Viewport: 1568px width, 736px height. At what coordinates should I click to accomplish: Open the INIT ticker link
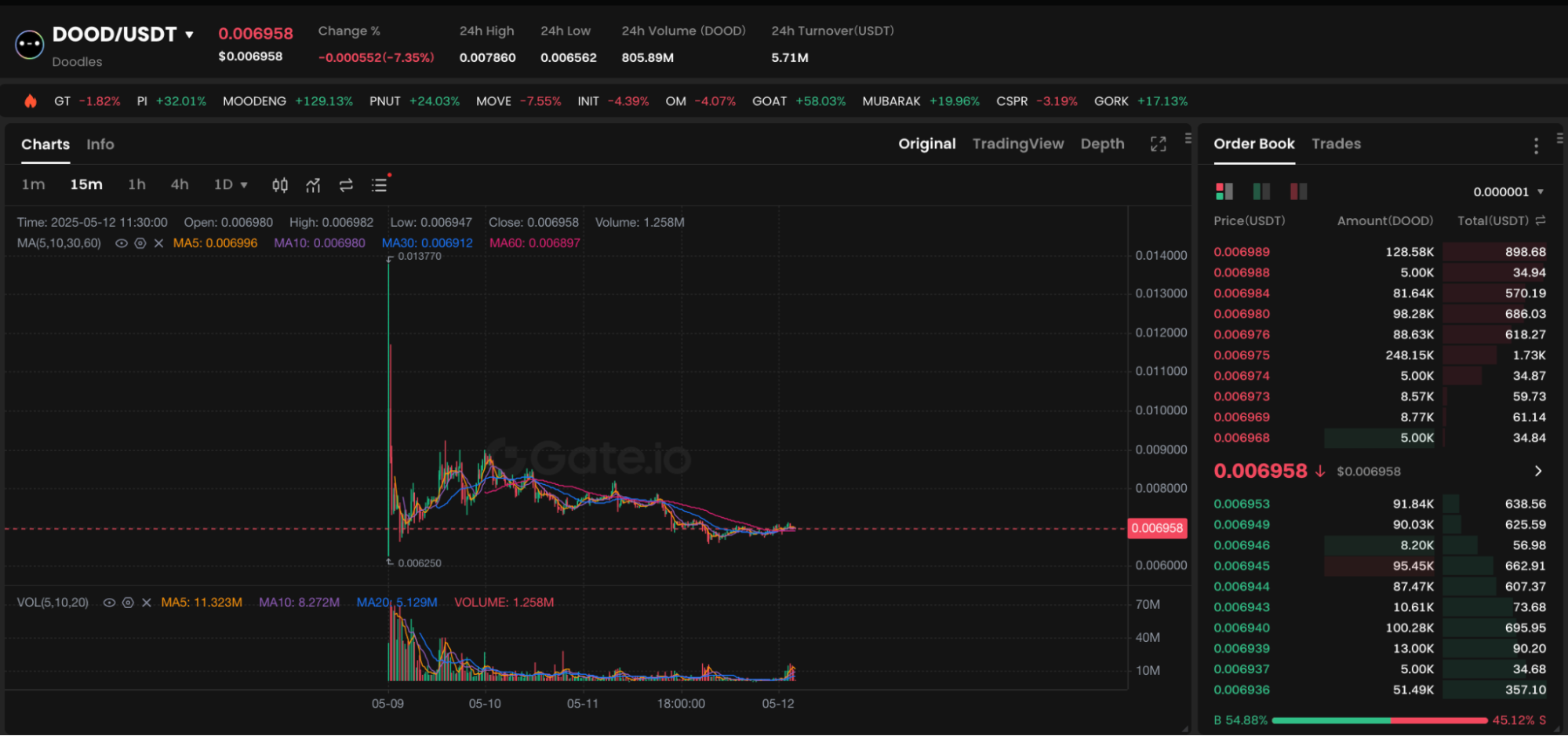pos(613,101)
